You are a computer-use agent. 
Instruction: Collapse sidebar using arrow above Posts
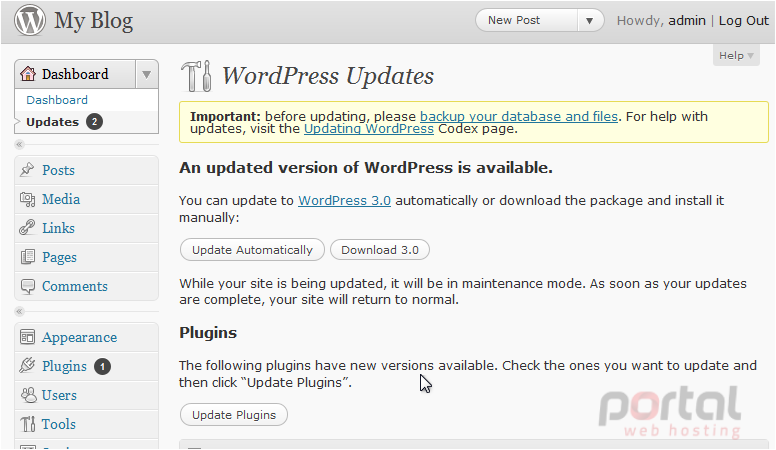point(19,145)
